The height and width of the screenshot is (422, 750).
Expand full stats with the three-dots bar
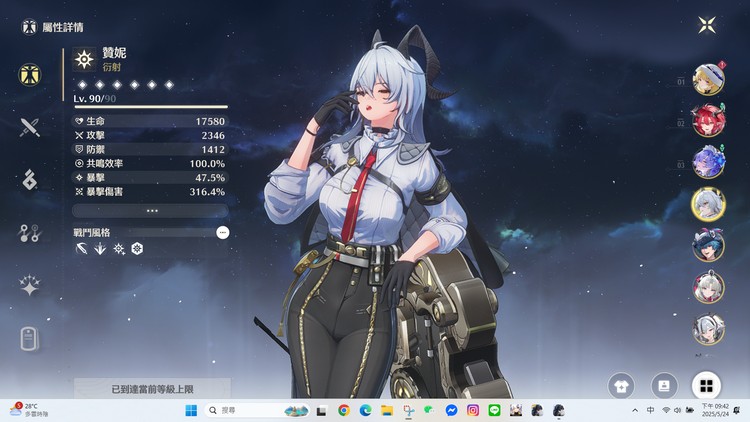[151, 211]
